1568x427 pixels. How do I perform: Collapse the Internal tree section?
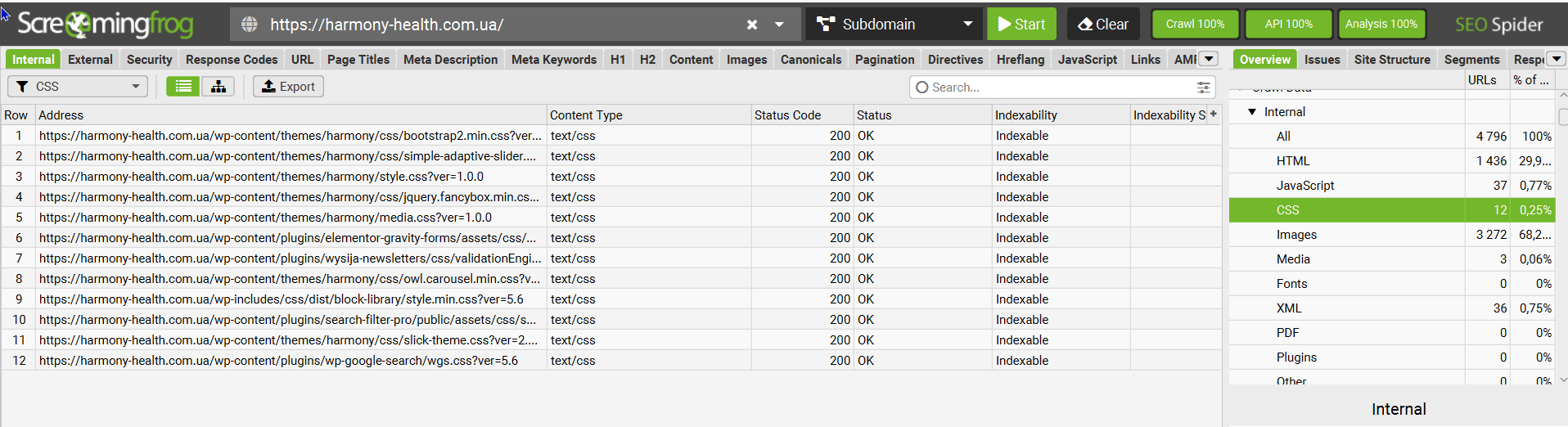1252,112
